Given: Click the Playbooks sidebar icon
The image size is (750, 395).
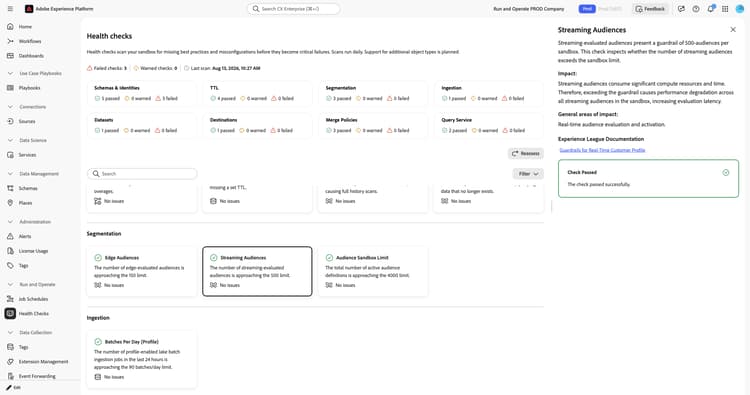Looking at the screenshot, I should pyautogui.click(x=10, y=88).
